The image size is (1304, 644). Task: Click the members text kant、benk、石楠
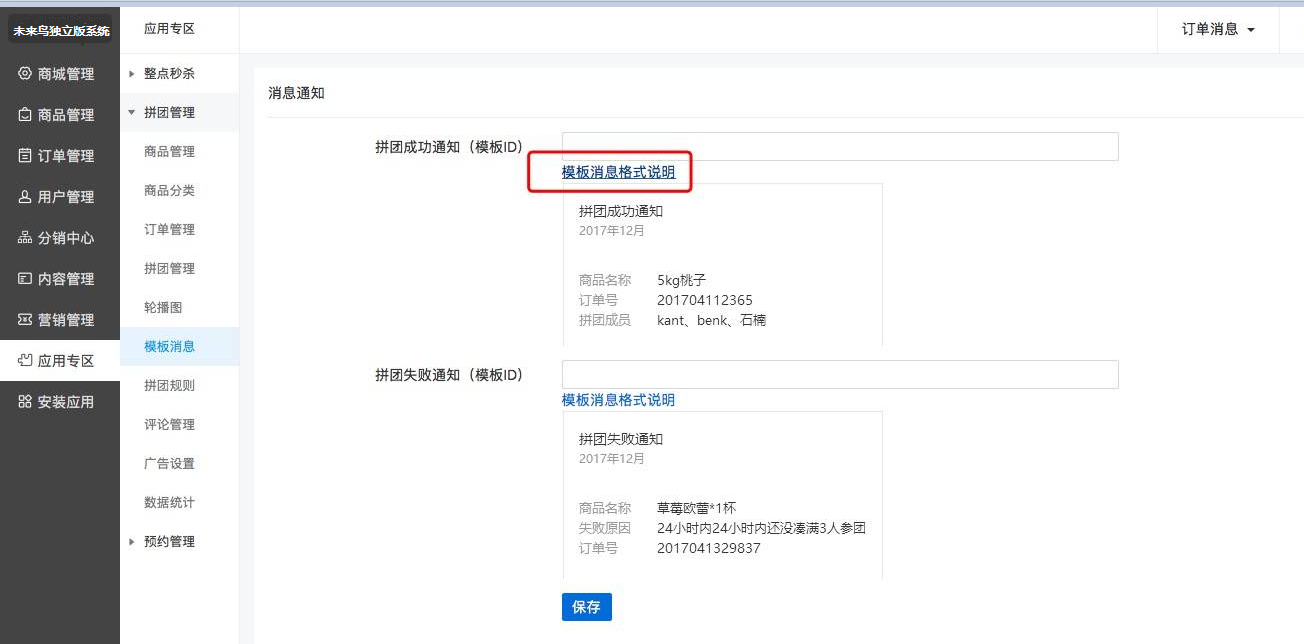click(x=712, y=320)
